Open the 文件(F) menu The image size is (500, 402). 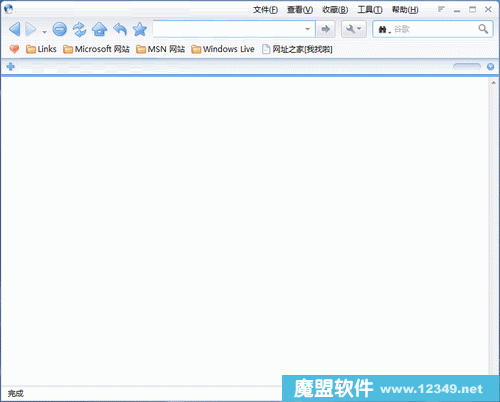click(x=265, y=10)
